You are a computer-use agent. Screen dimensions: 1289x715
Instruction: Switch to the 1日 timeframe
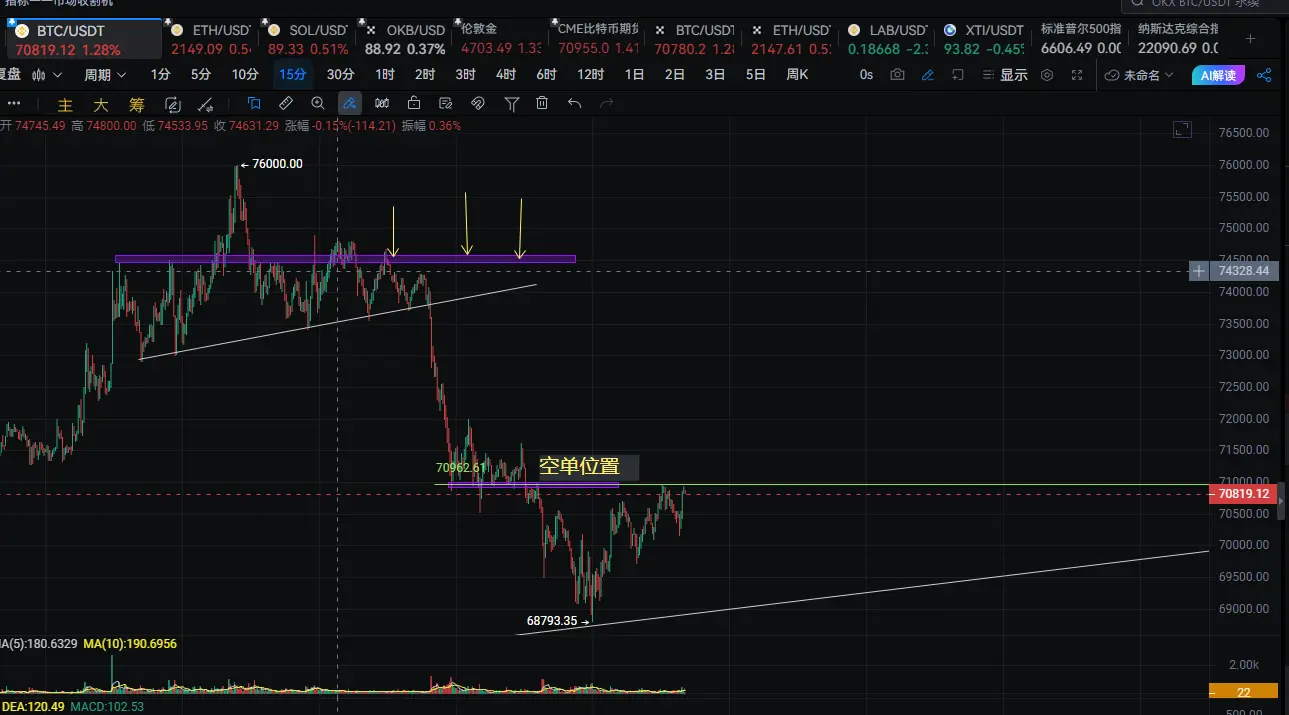pos(634,75)
